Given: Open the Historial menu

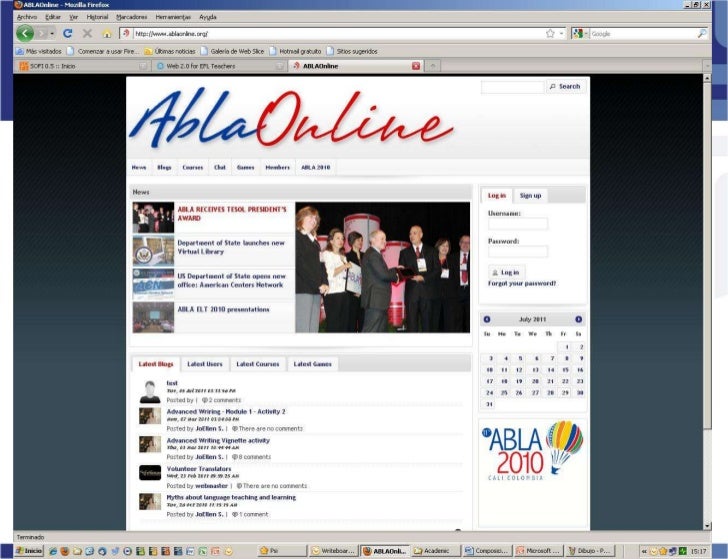Looking at the screenshot, I should [x=97, y=17].
